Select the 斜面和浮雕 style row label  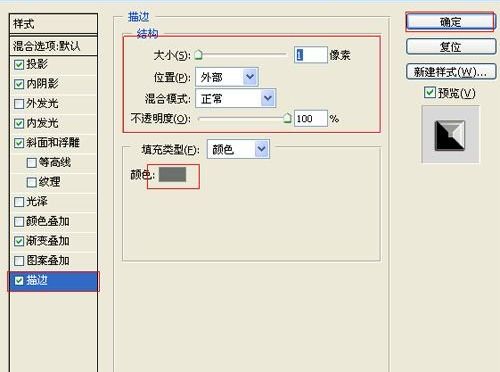pos(53,143)
